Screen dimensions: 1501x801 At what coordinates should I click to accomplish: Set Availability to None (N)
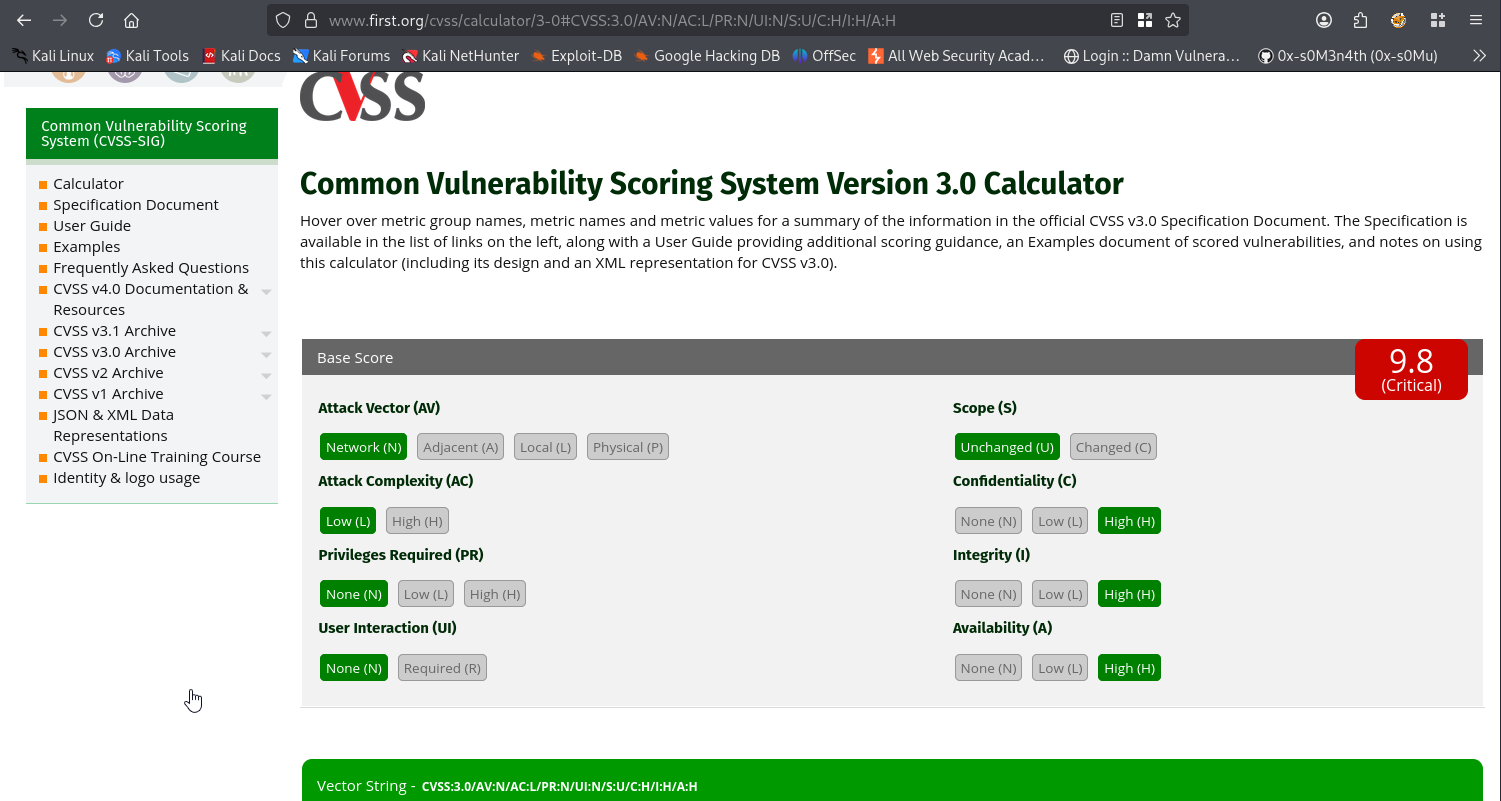(x=988, y=668)
